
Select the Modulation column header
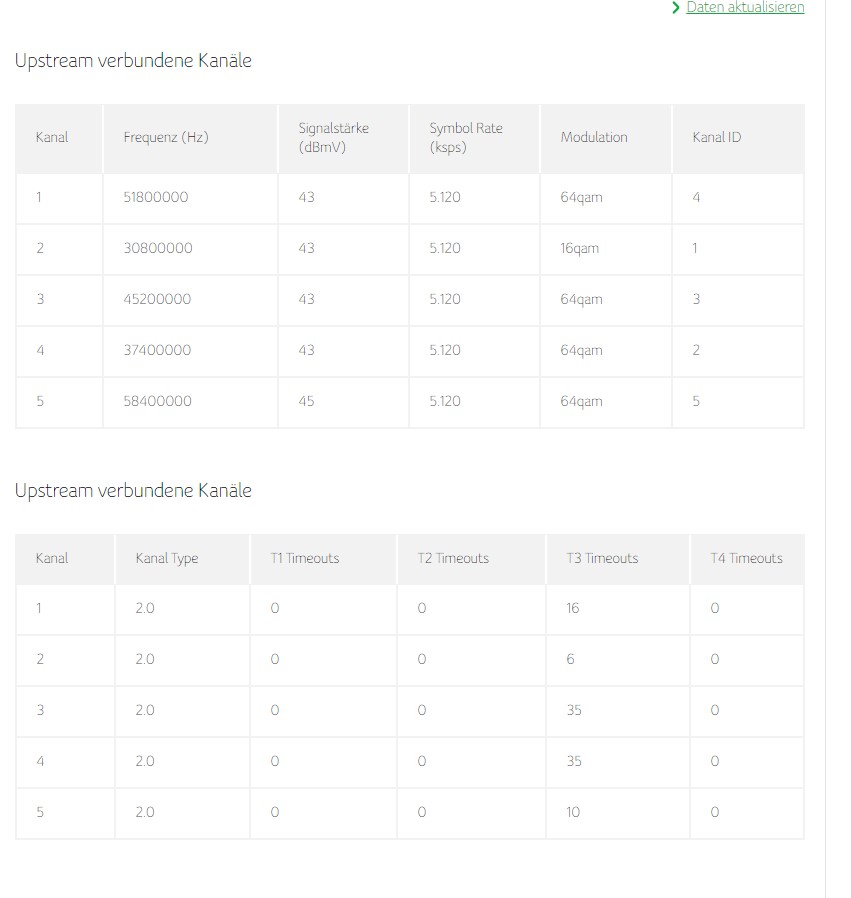pyautogui.click(x=594, y=137)
